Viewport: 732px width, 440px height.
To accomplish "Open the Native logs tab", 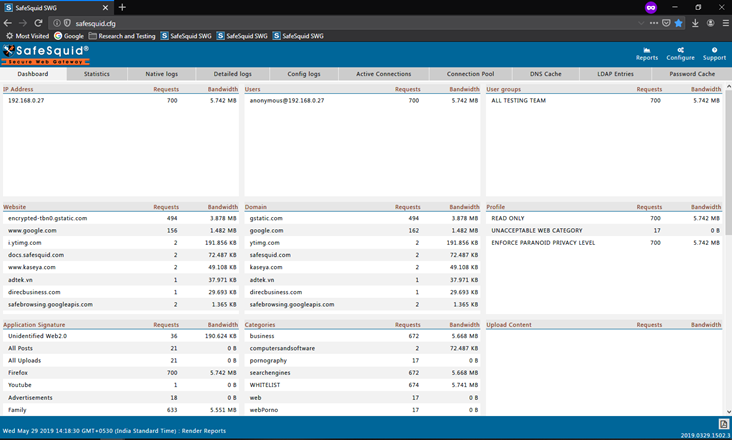I will (x=161, y=74).
